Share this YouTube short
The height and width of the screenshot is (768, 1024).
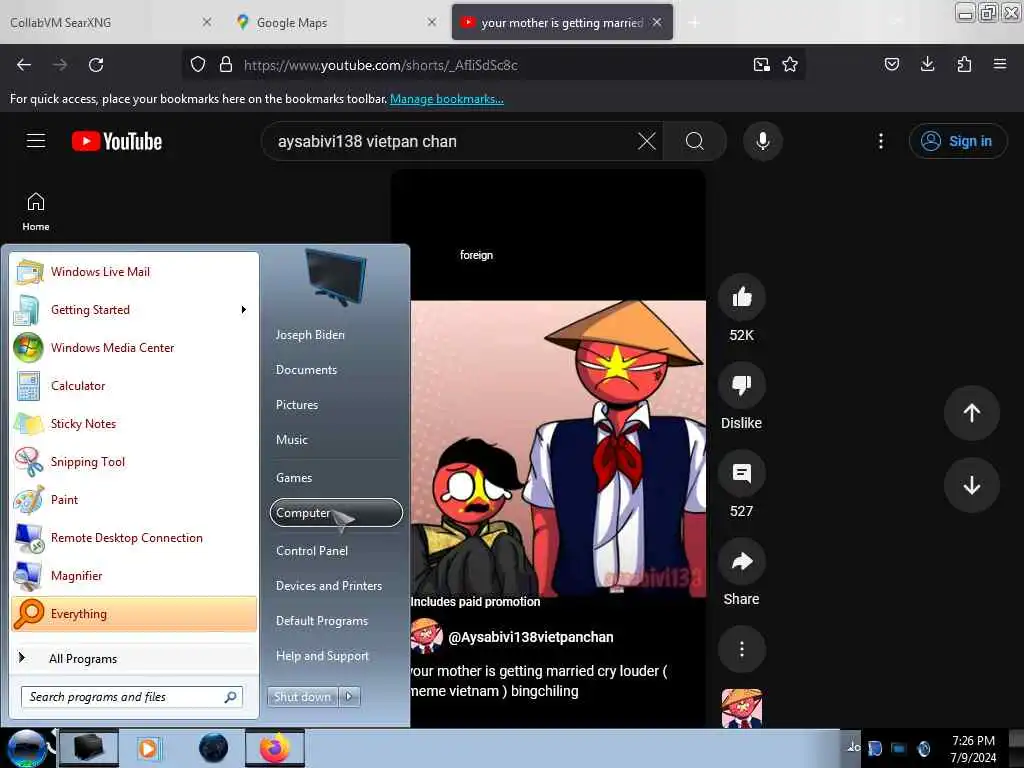tap(741, 562)
